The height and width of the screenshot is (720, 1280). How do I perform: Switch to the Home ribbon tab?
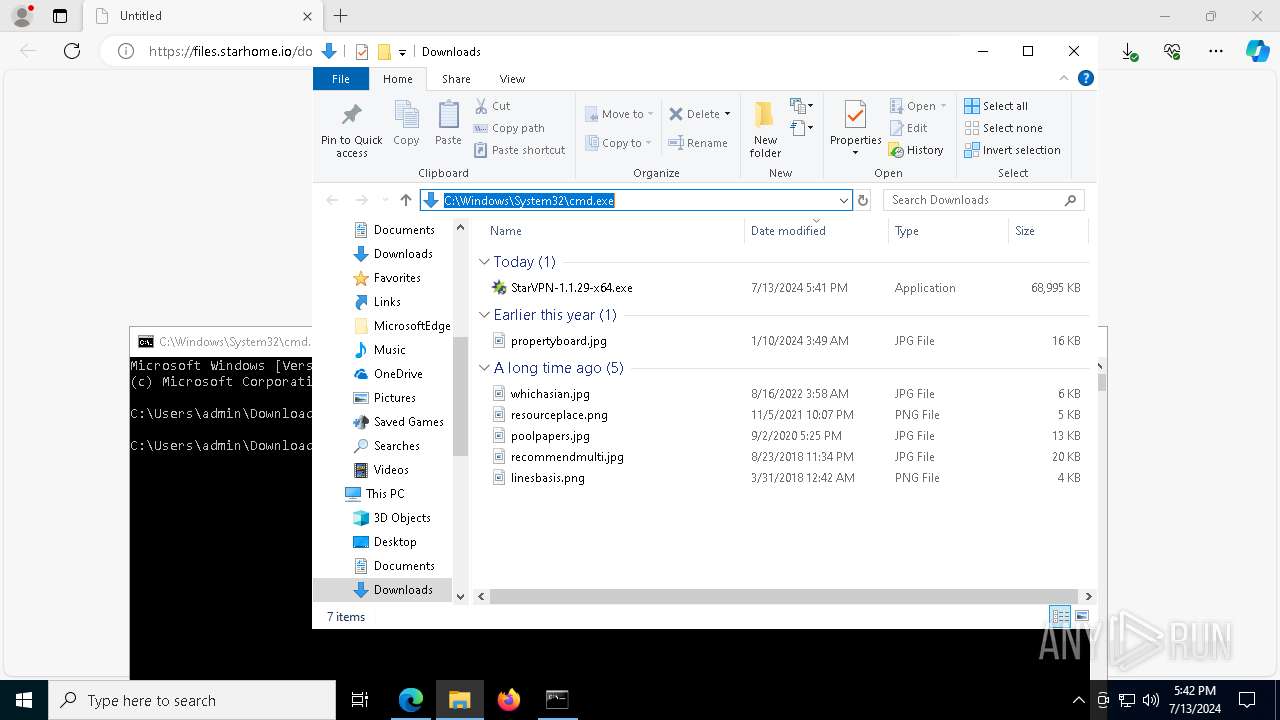[397, 79]
